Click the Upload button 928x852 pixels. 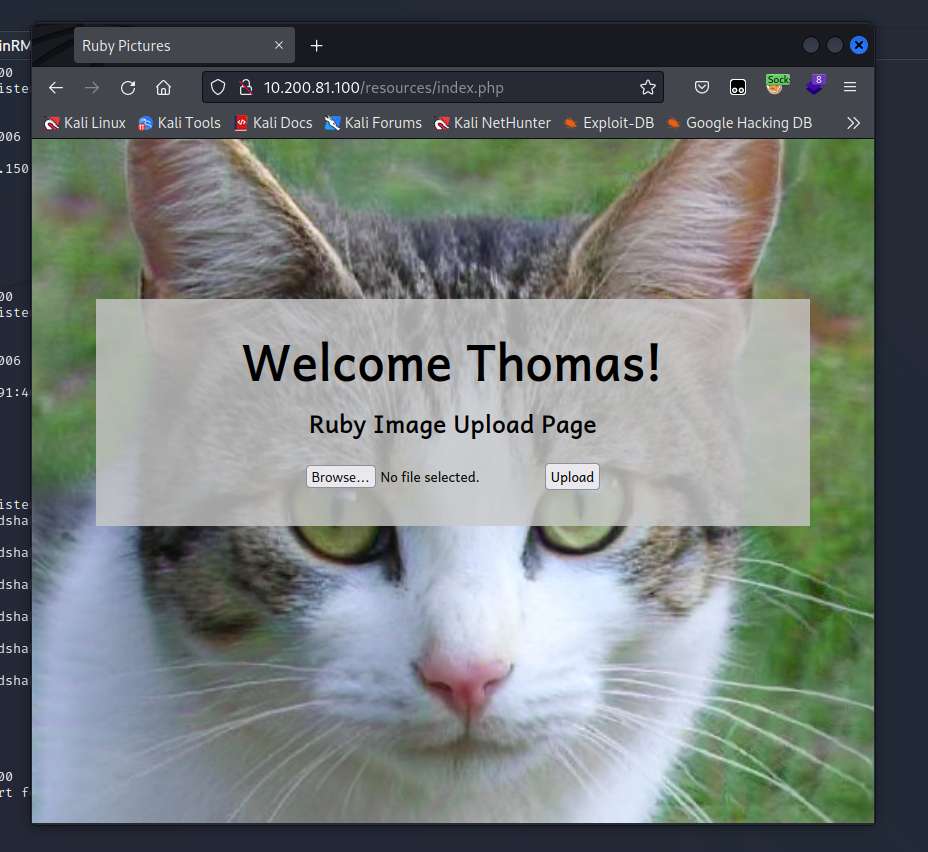pyautogui.click(x=572, y=477)
